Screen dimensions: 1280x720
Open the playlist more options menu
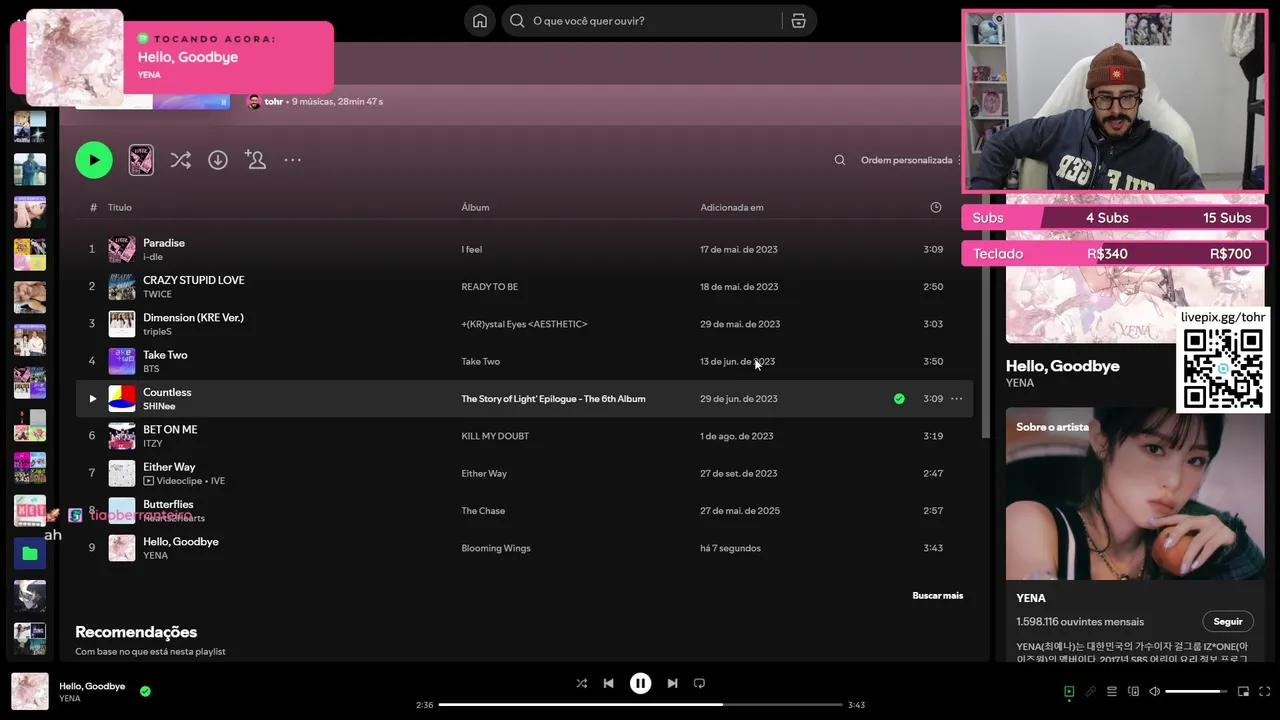point(292,160)
